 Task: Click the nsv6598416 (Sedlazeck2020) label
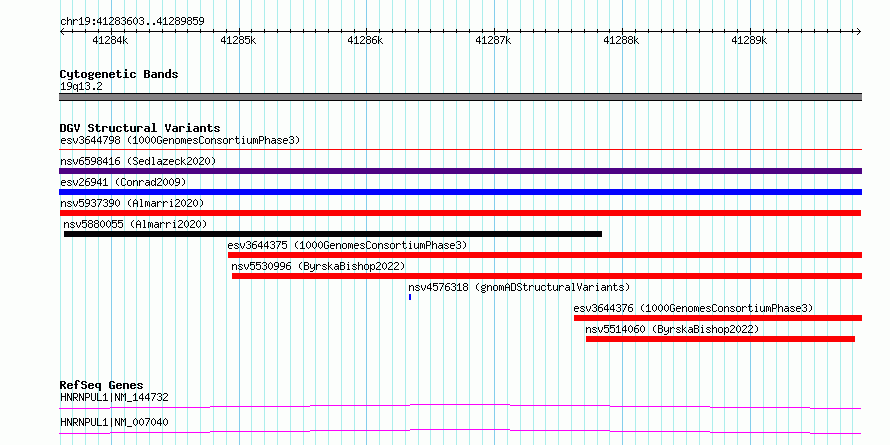pyautogui.click(x=138, y=161)
